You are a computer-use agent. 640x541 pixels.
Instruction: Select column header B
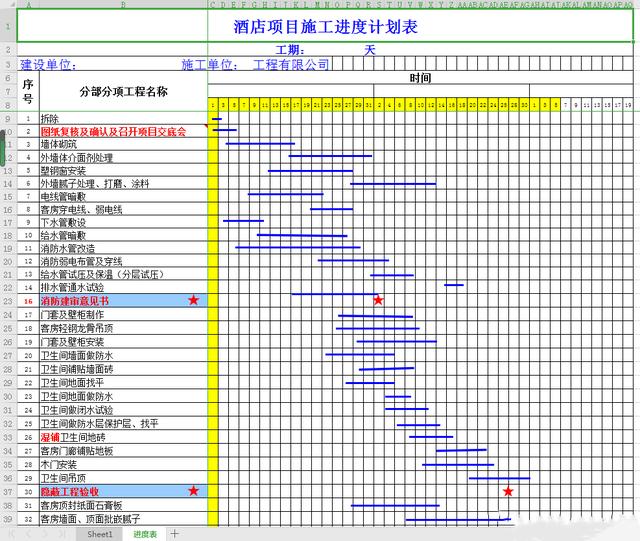(124, 5)
